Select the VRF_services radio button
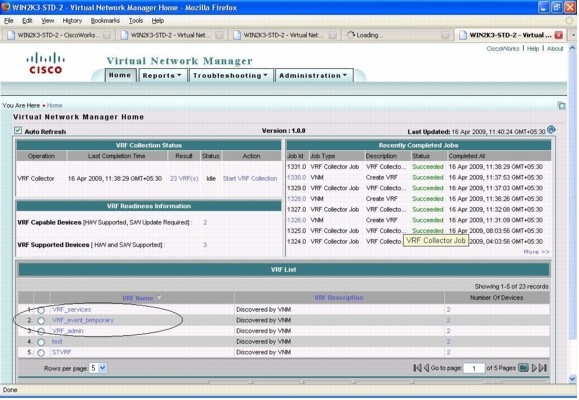 [41, 310]
